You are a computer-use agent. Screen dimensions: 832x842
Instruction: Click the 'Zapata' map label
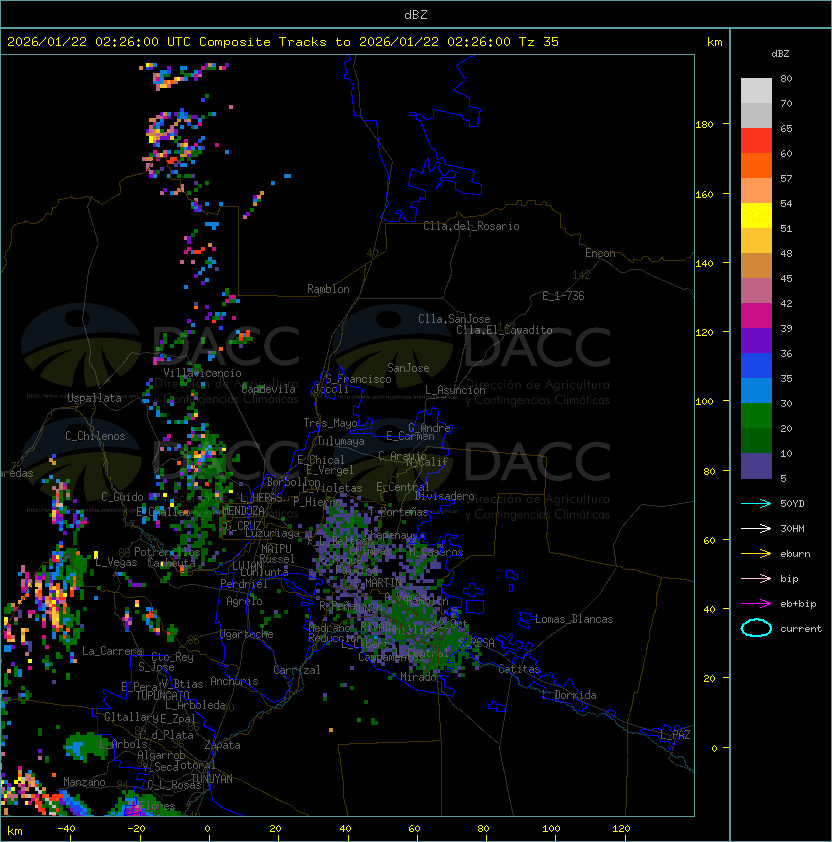(x=222, y=745)
